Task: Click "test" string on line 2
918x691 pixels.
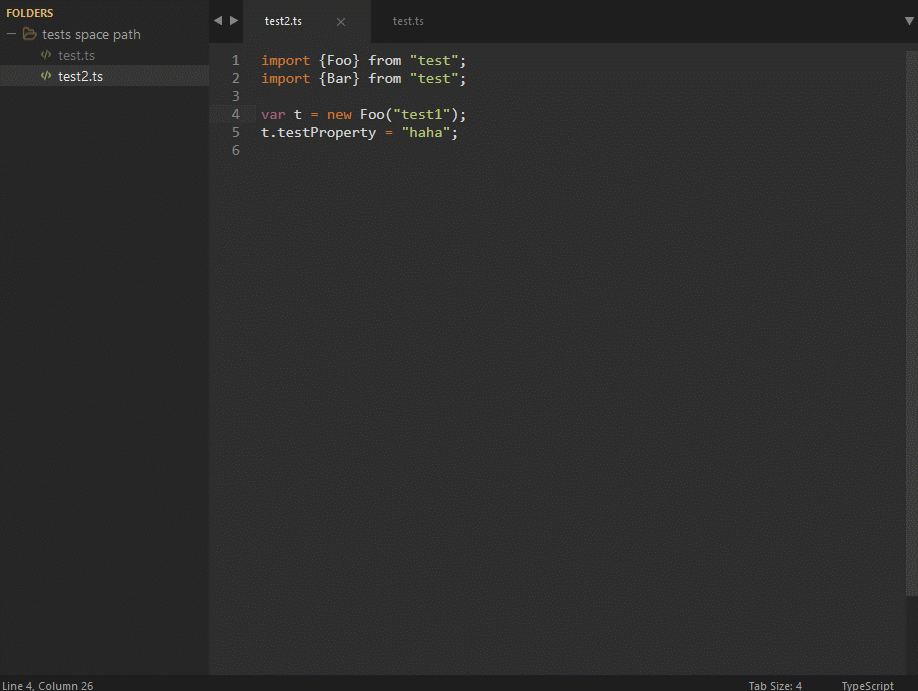Action: point(434,78)
